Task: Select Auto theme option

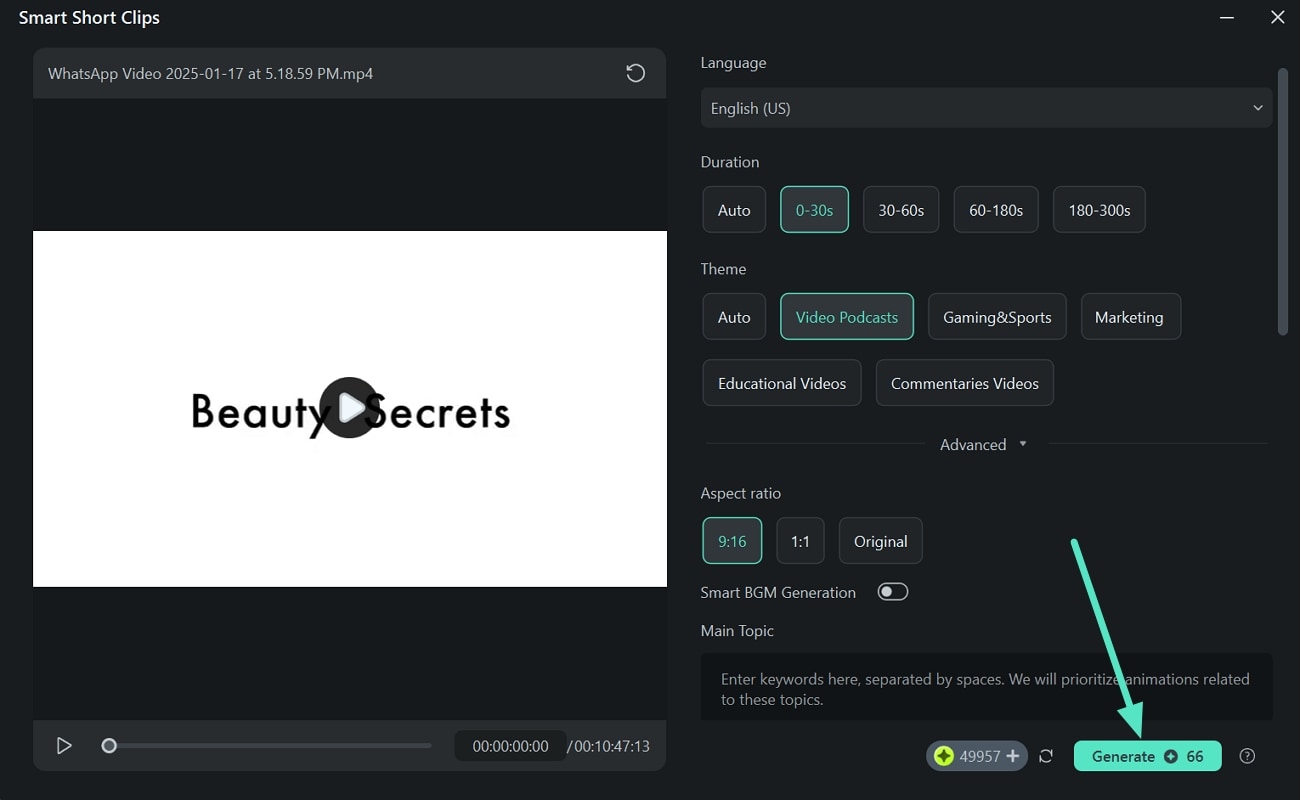Action: [x=734, y=317]
